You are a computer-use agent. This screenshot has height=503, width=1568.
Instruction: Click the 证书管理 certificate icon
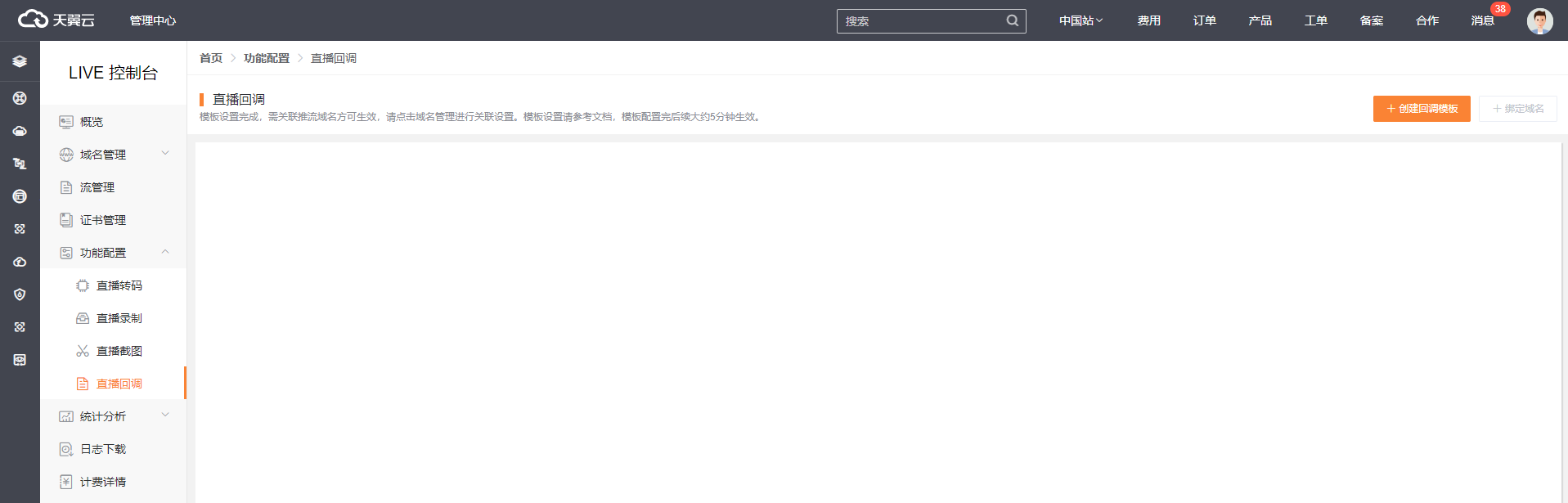pos(66,220)
